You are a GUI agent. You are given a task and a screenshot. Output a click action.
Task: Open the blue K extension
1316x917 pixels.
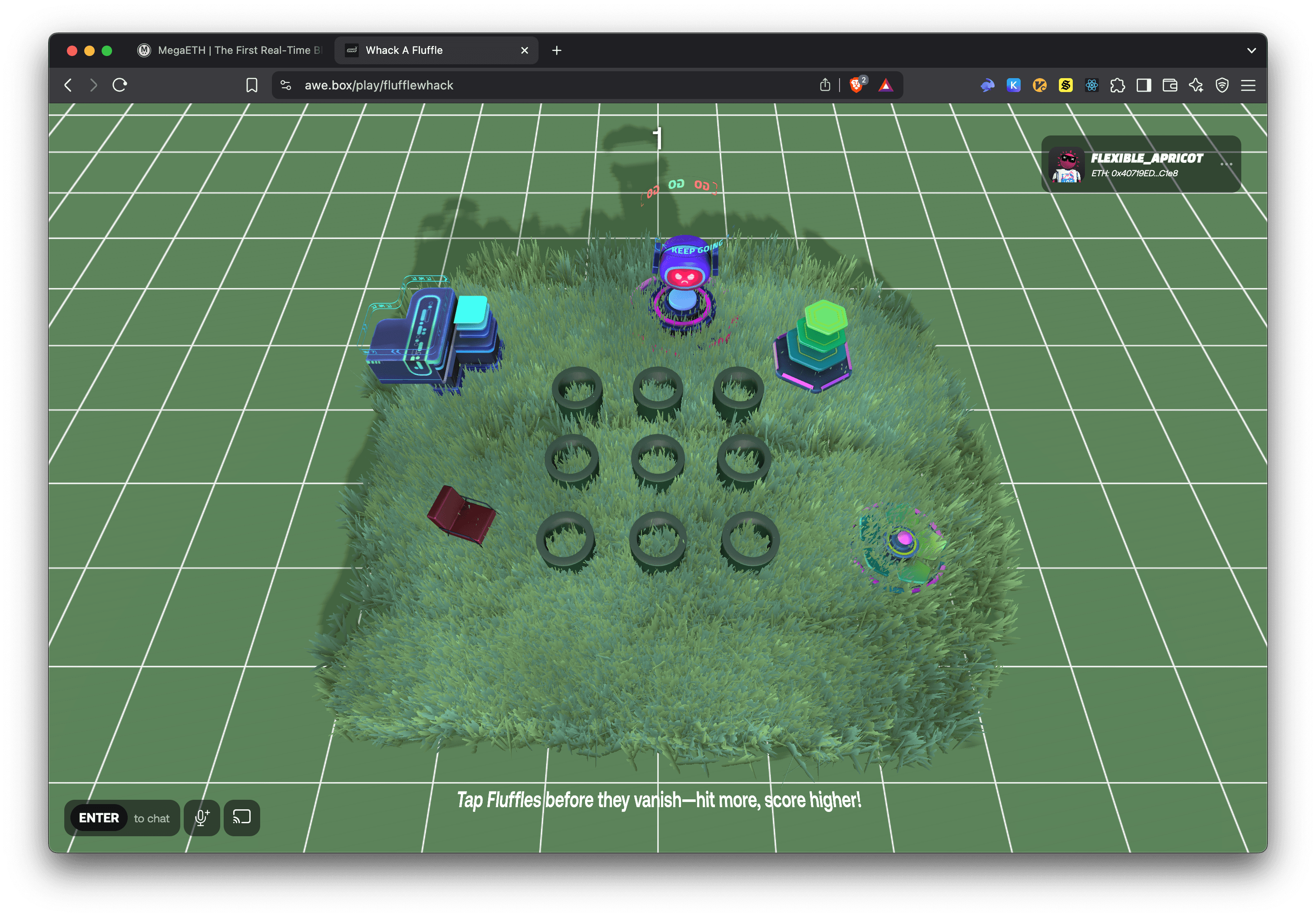[x=1013, y=86]
